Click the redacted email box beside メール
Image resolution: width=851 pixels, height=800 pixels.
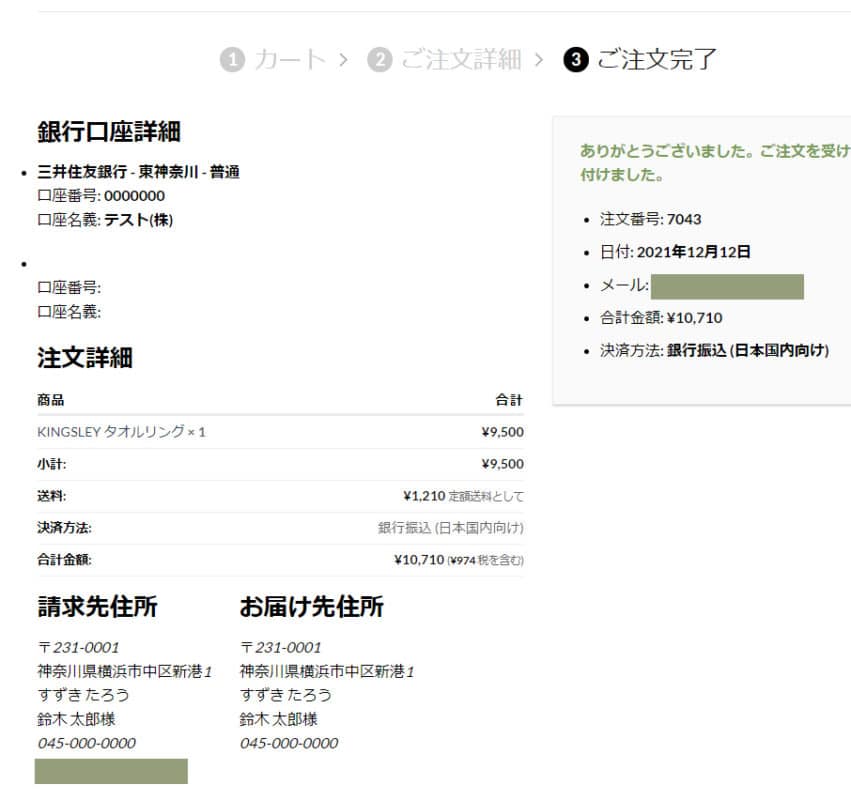[727, 286]
